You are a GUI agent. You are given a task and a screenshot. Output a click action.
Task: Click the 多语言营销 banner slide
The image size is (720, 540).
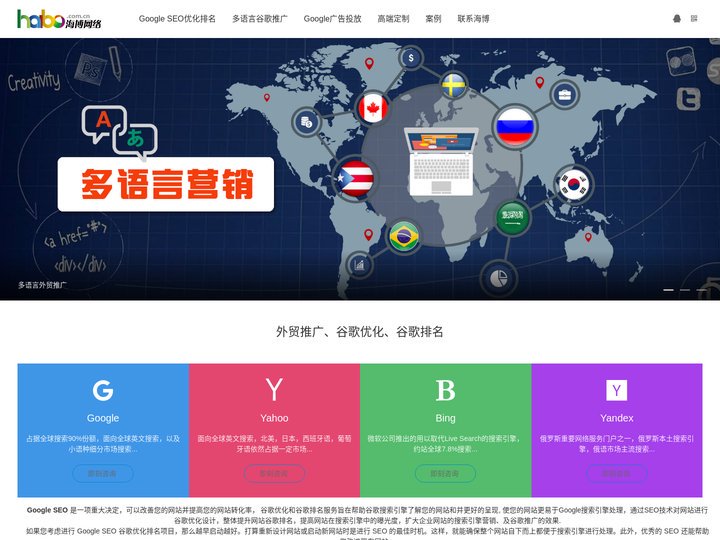tap(360, 169)
